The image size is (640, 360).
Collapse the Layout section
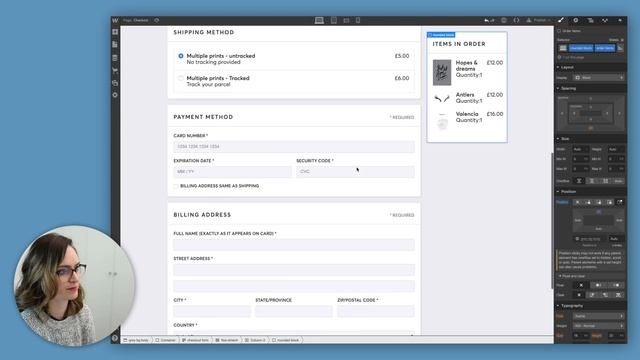coord(566,67)
